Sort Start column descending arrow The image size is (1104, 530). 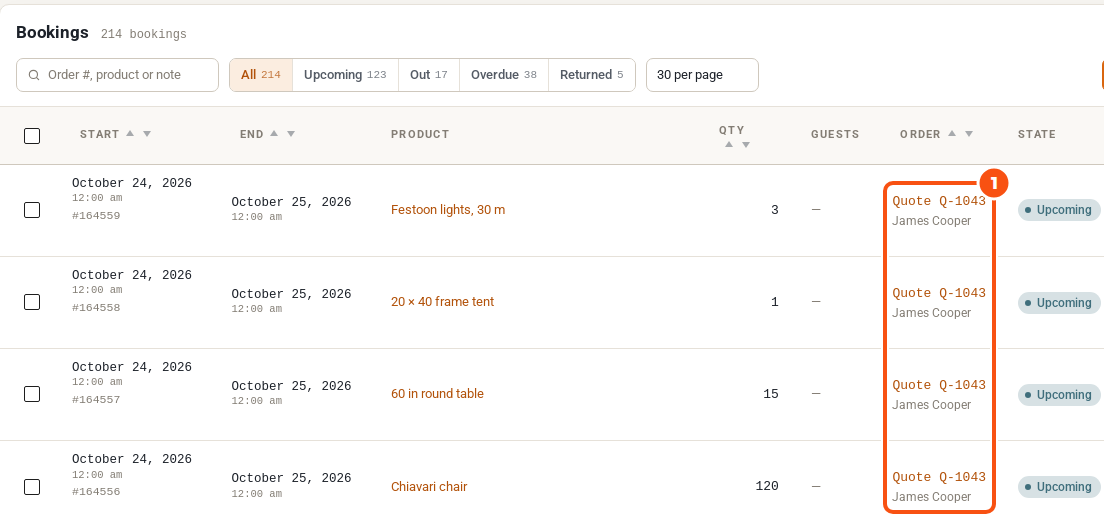tap(146, 134)
